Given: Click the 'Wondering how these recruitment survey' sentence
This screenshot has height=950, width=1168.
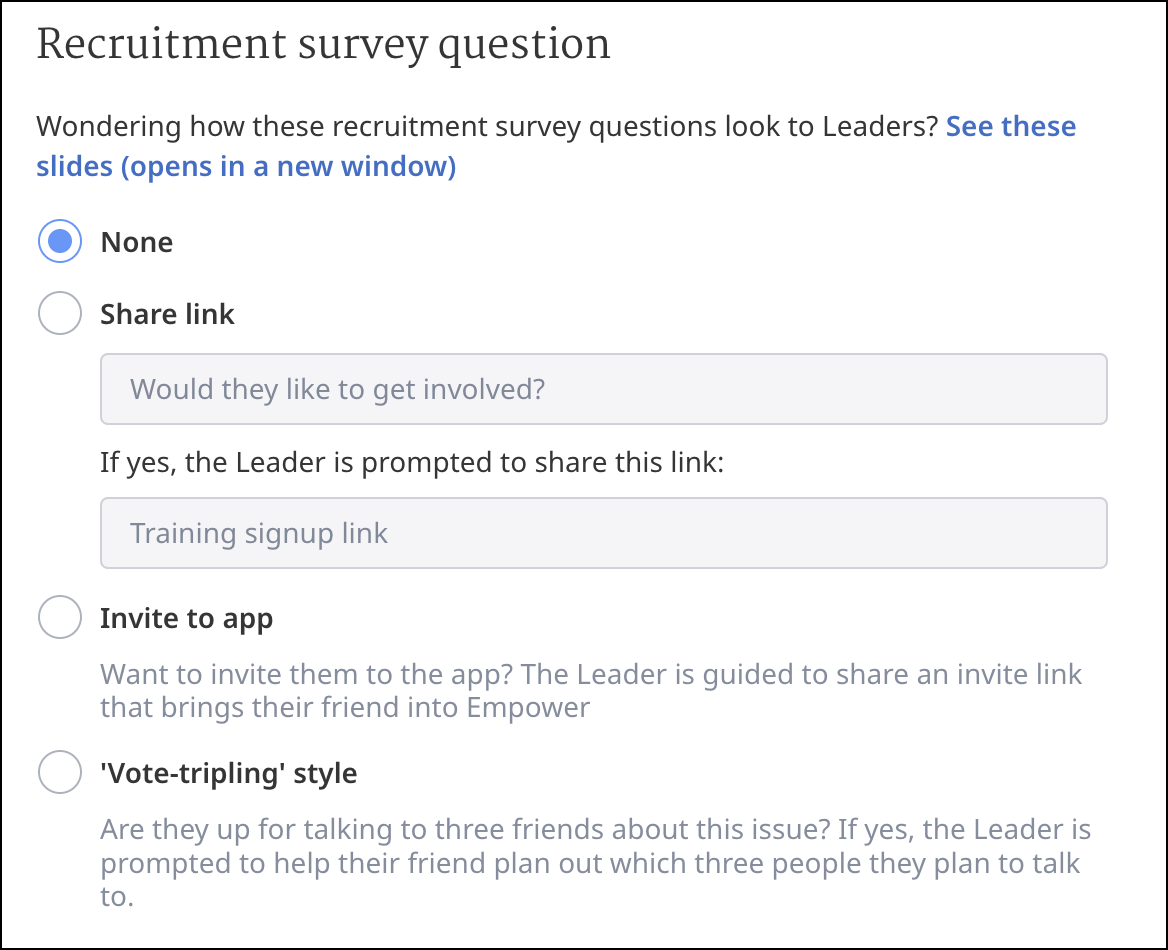Looking at the screenshot, I should coord(400,127).
